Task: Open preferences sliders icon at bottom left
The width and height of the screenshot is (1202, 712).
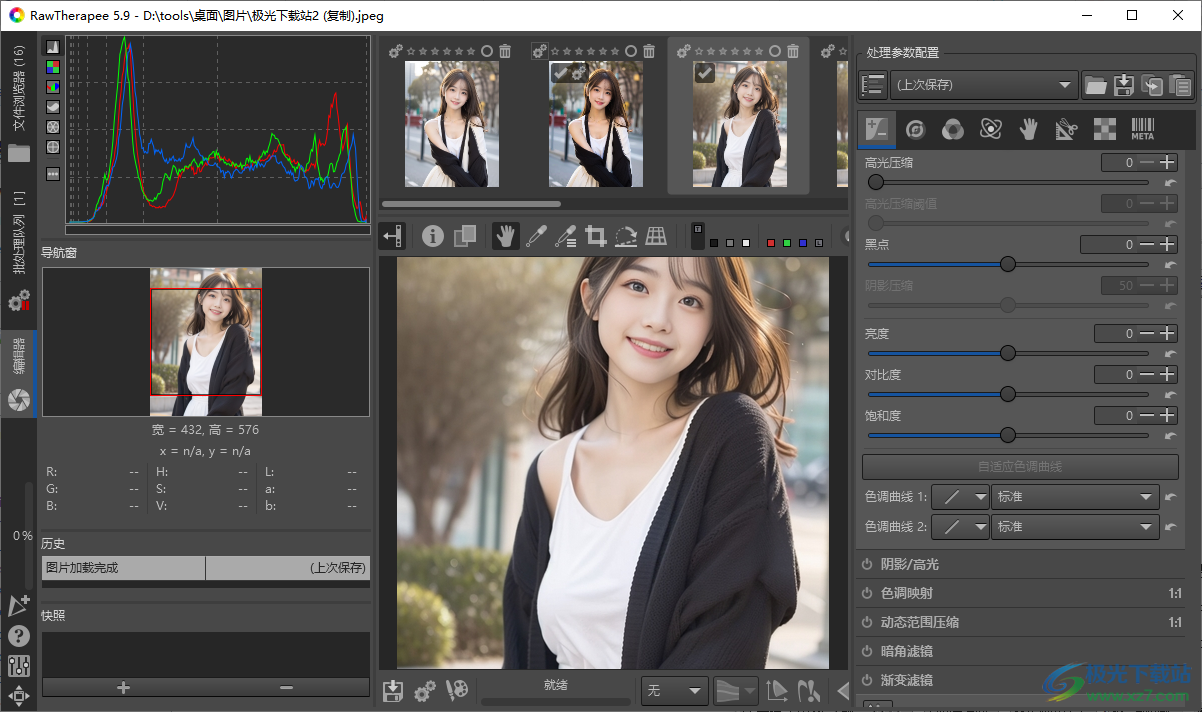Action: [x=19, y=666]
